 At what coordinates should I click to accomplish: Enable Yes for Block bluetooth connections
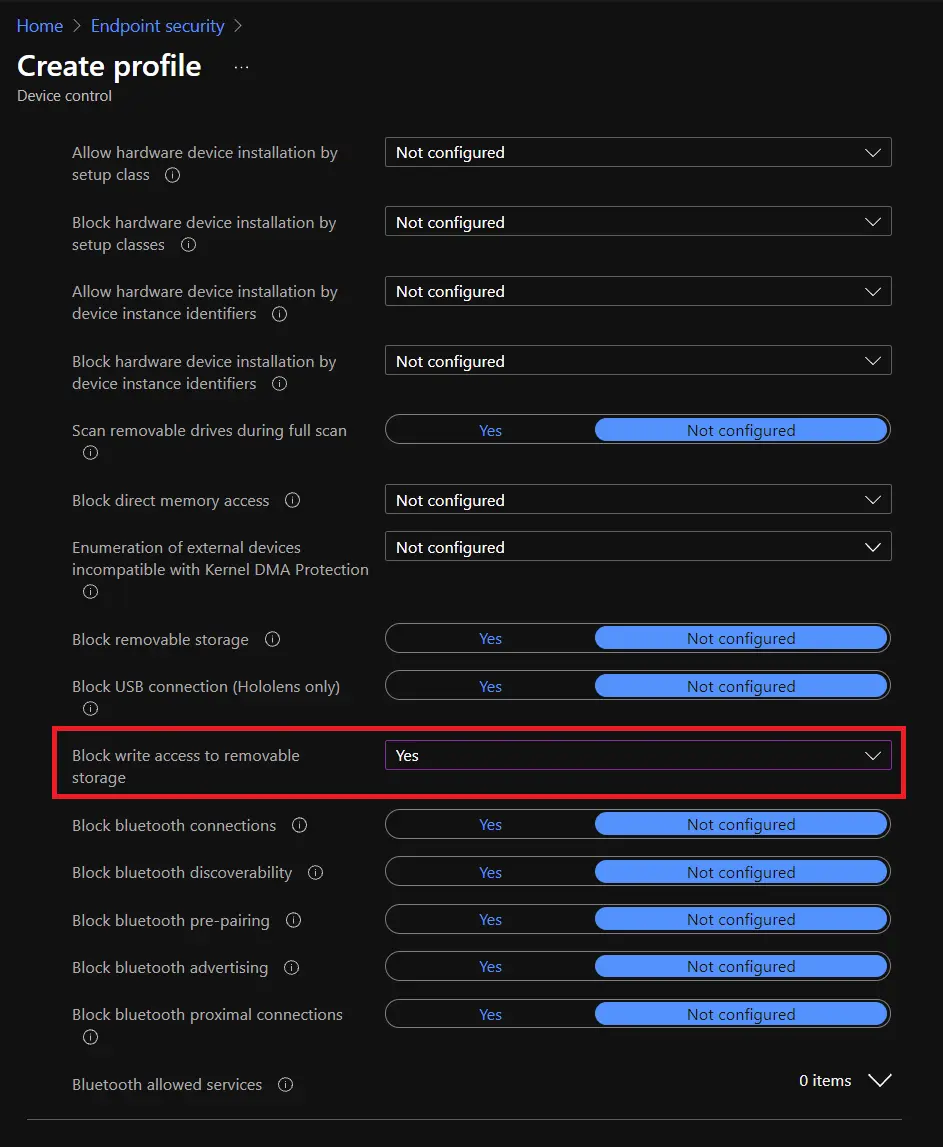point(490,825)
